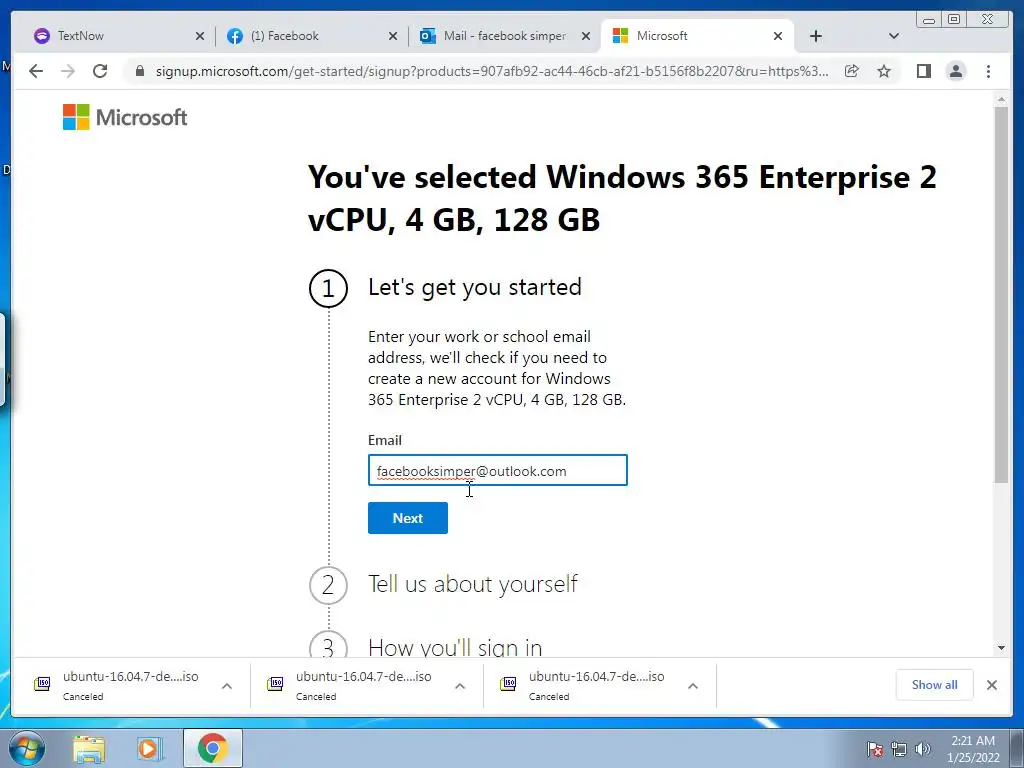Bookmark this page with the star icon
The width and height of the screenshot is (1024, 768).
coord(884,71)
